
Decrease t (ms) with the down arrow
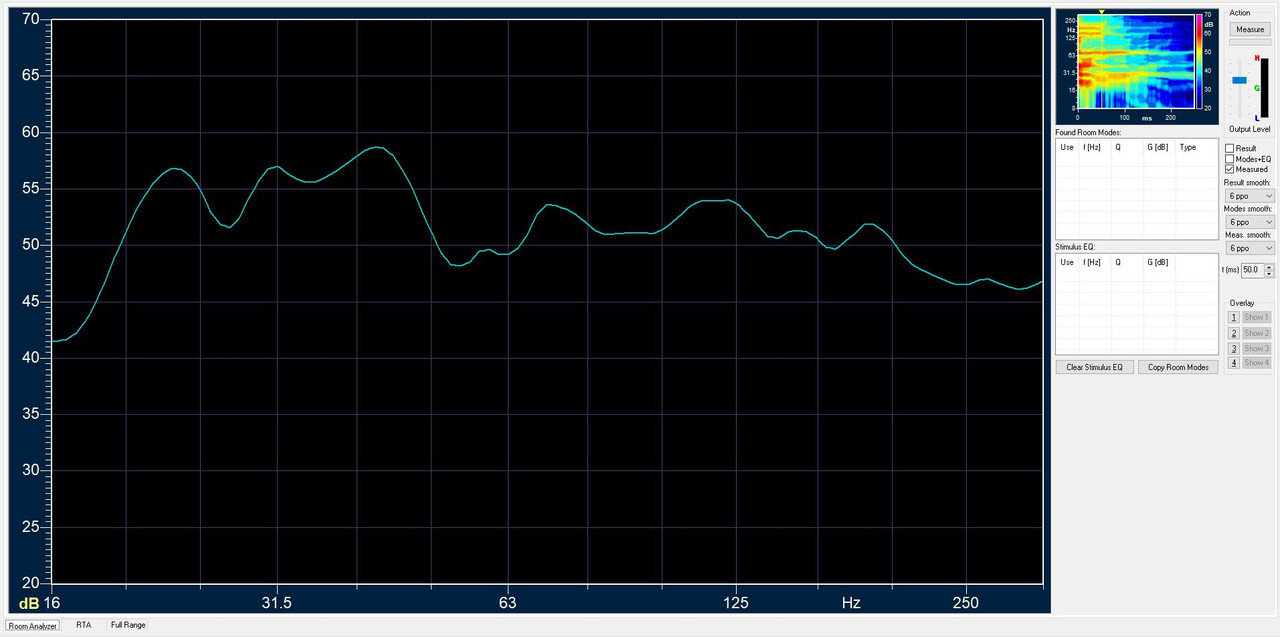pos(1270,274)
